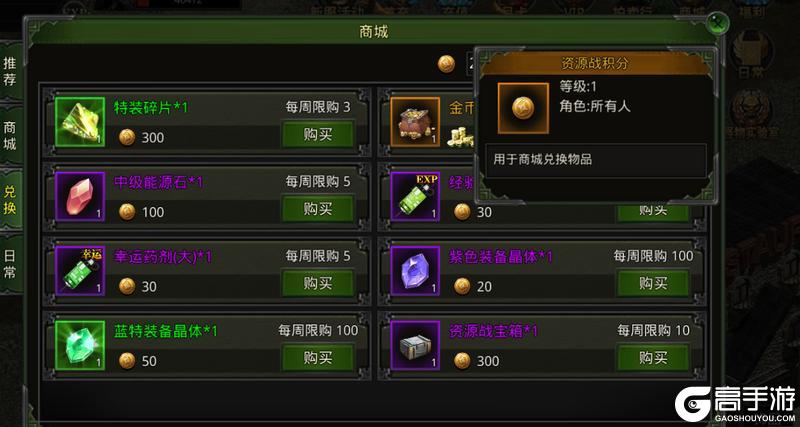This screenshot has height=427, width=800.
Task: Click the coin icon in 资源战积分 tooltip
Action: 523,108
